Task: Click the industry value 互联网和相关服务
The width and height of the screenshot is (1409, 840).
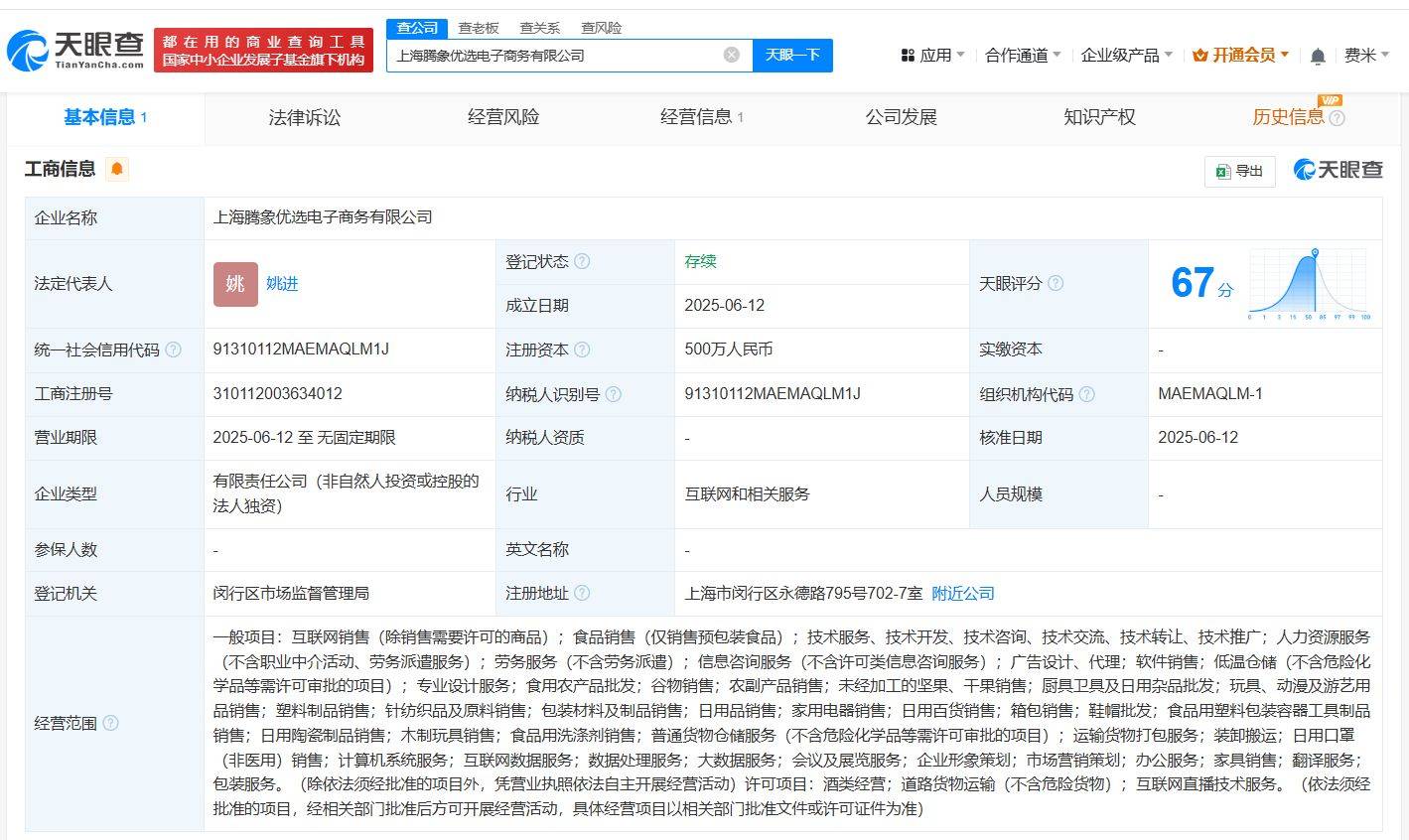Action: click(747, 493)
